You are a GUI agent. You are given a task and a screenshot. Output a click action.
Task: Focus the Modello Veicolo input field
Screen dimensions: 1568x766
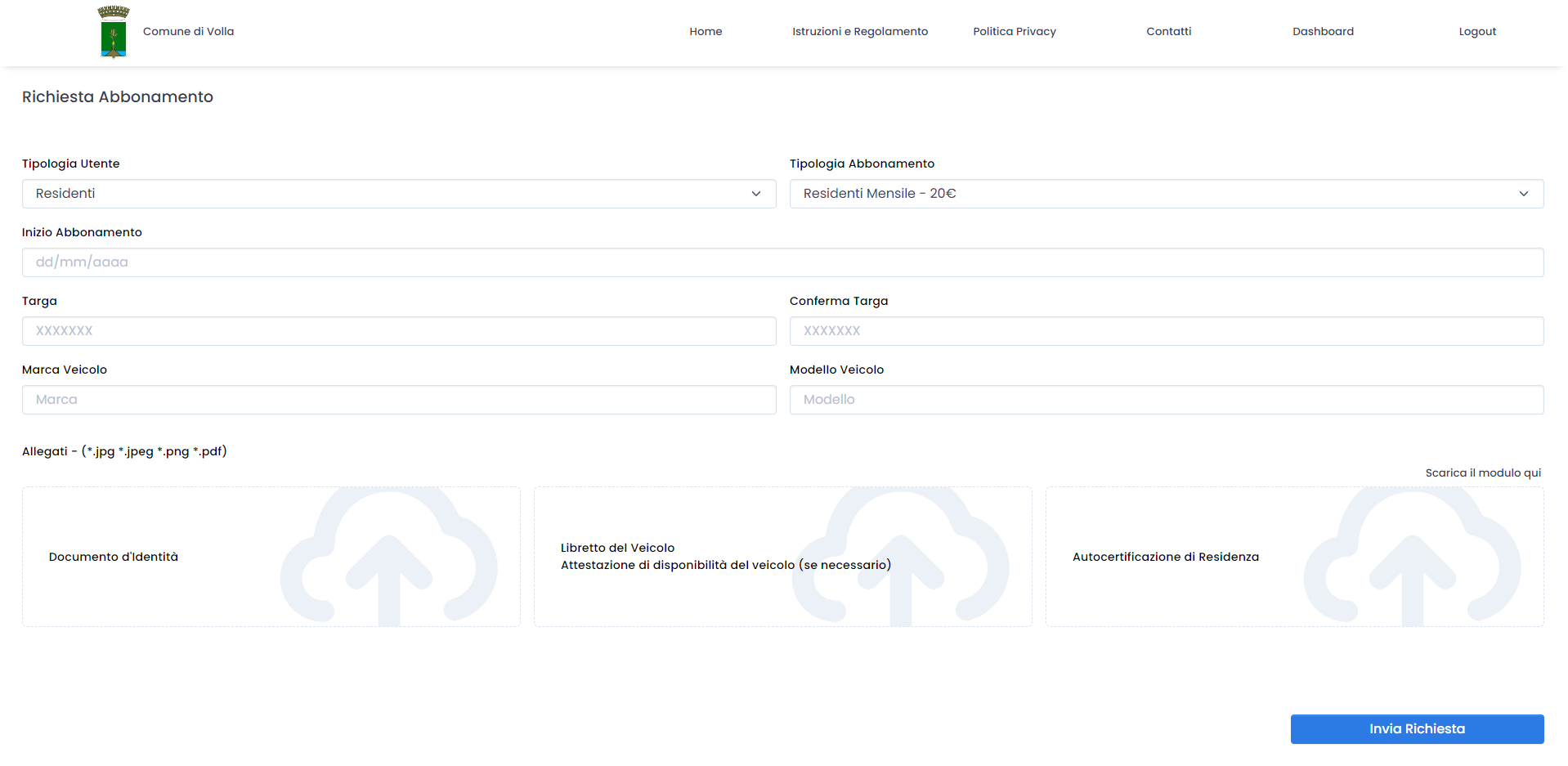pyautogui.click(x=1167, y=400)
